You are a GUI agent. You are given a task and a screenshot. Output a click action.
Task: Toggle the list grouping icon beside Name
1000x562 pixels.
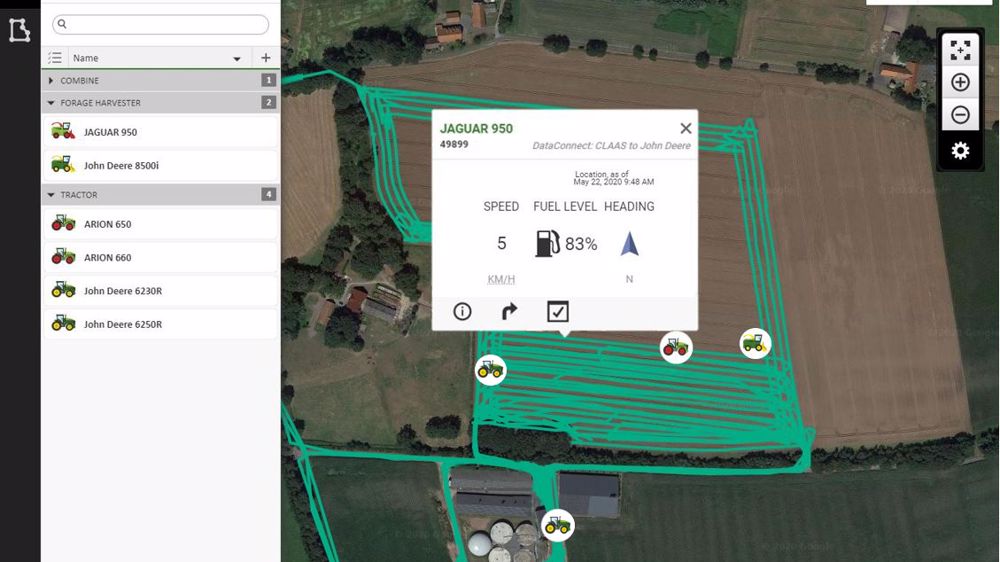pos(55,58)
